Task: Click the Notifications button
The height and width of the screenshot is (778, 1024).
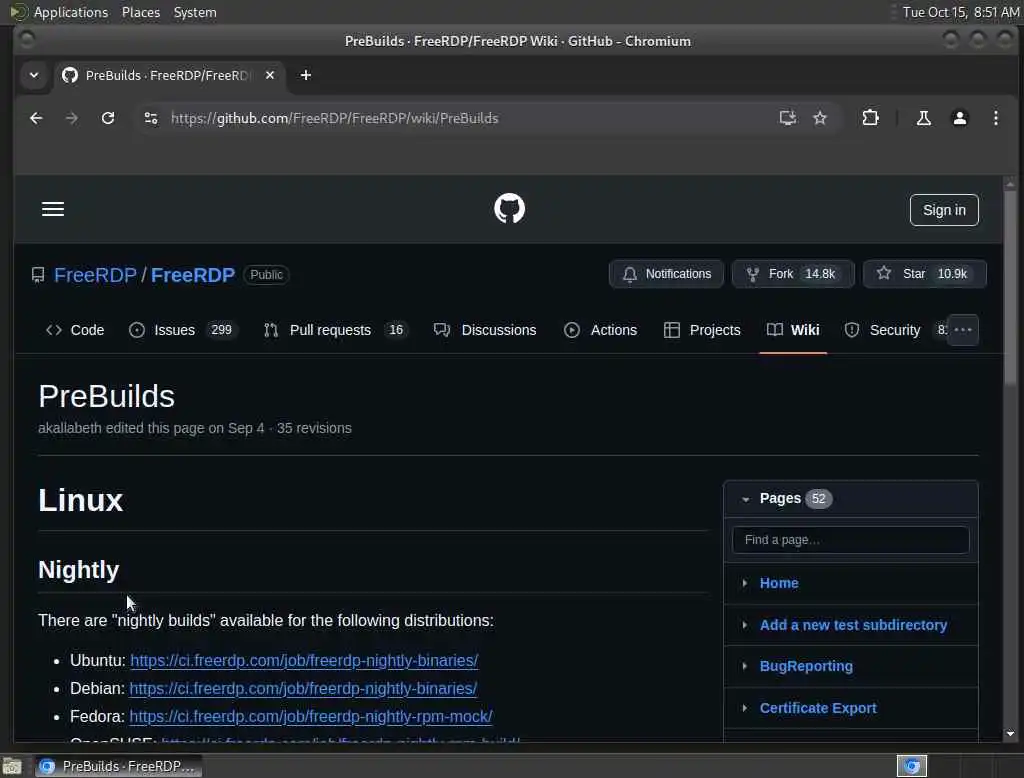Action: point(666,274)
